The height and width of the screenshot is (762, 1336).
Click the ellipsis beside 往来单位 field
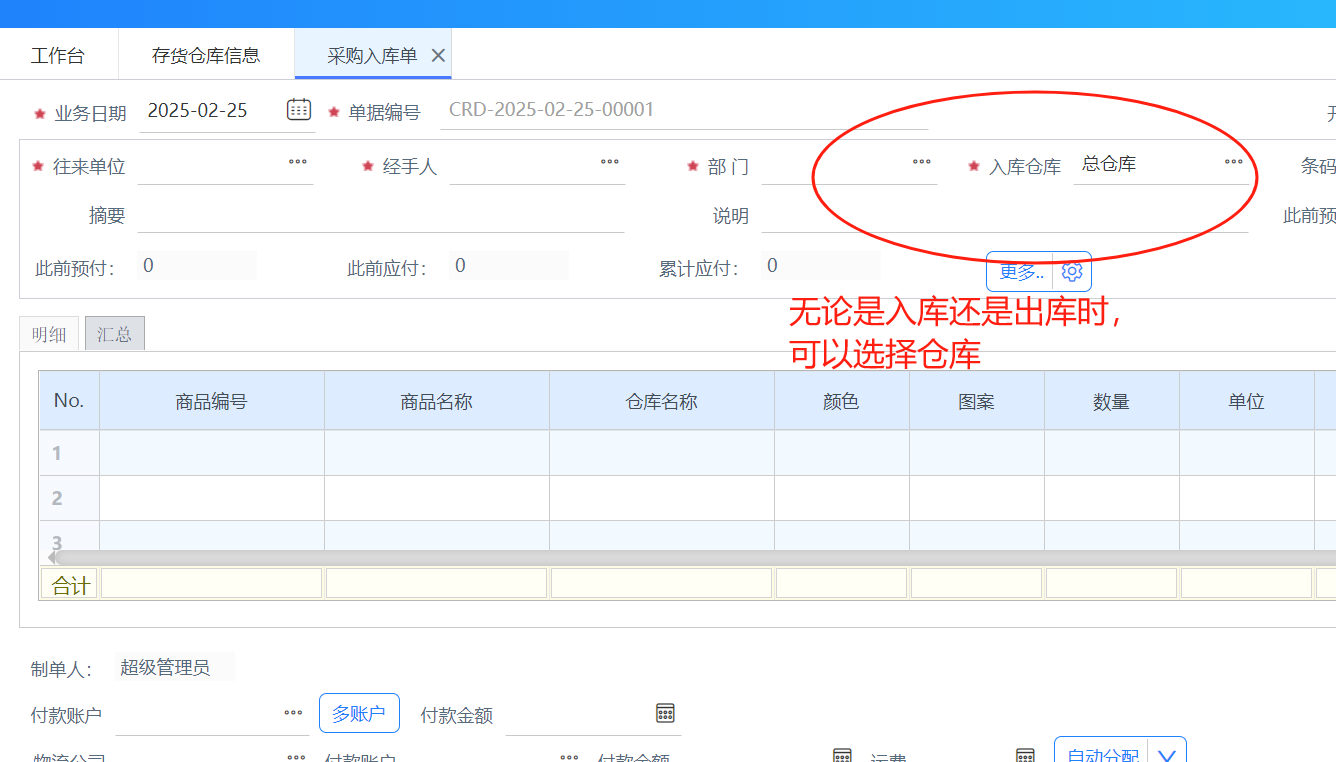298,162
